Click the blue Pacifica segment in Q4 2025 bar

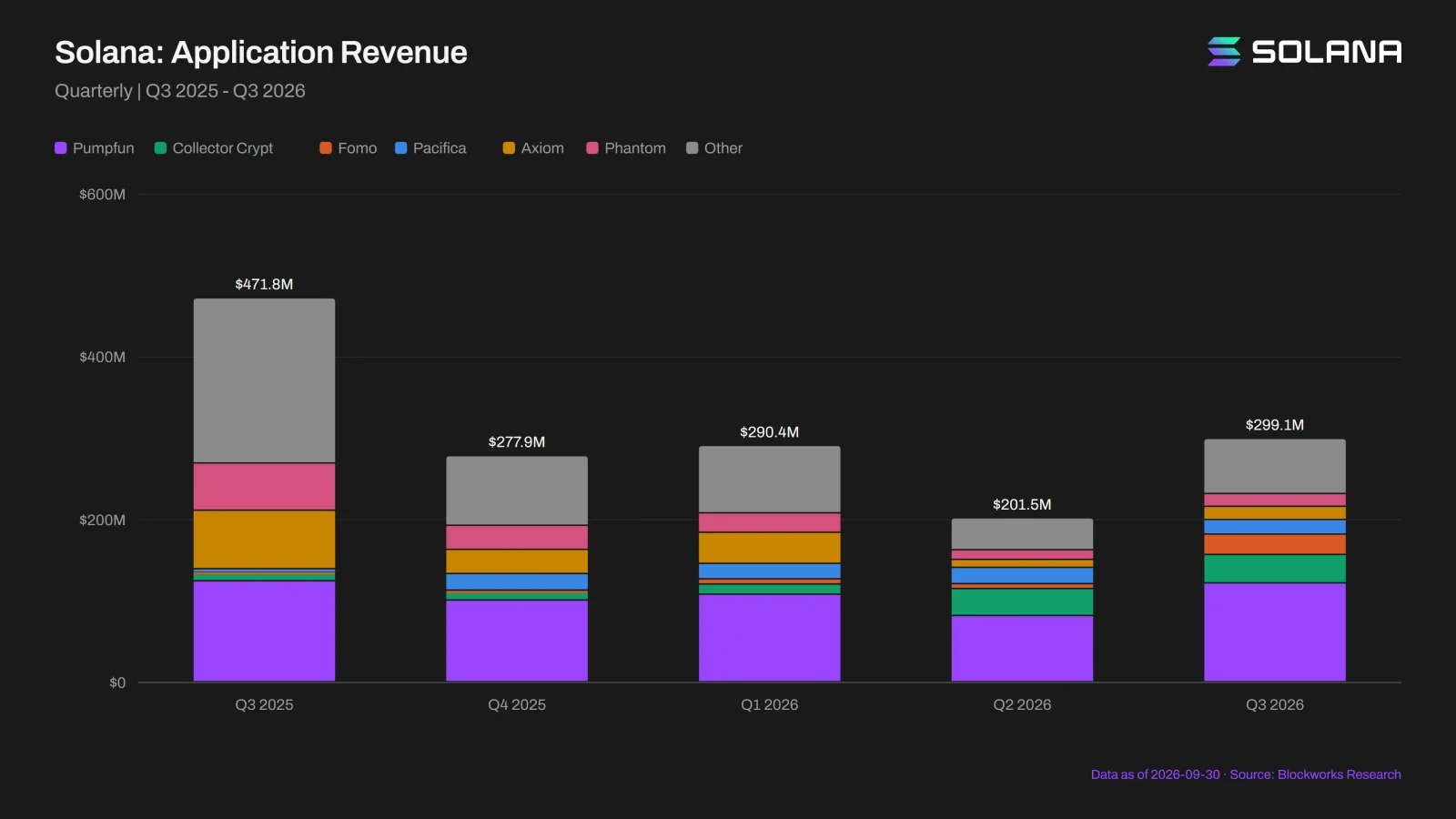click(x=517, y=582)
